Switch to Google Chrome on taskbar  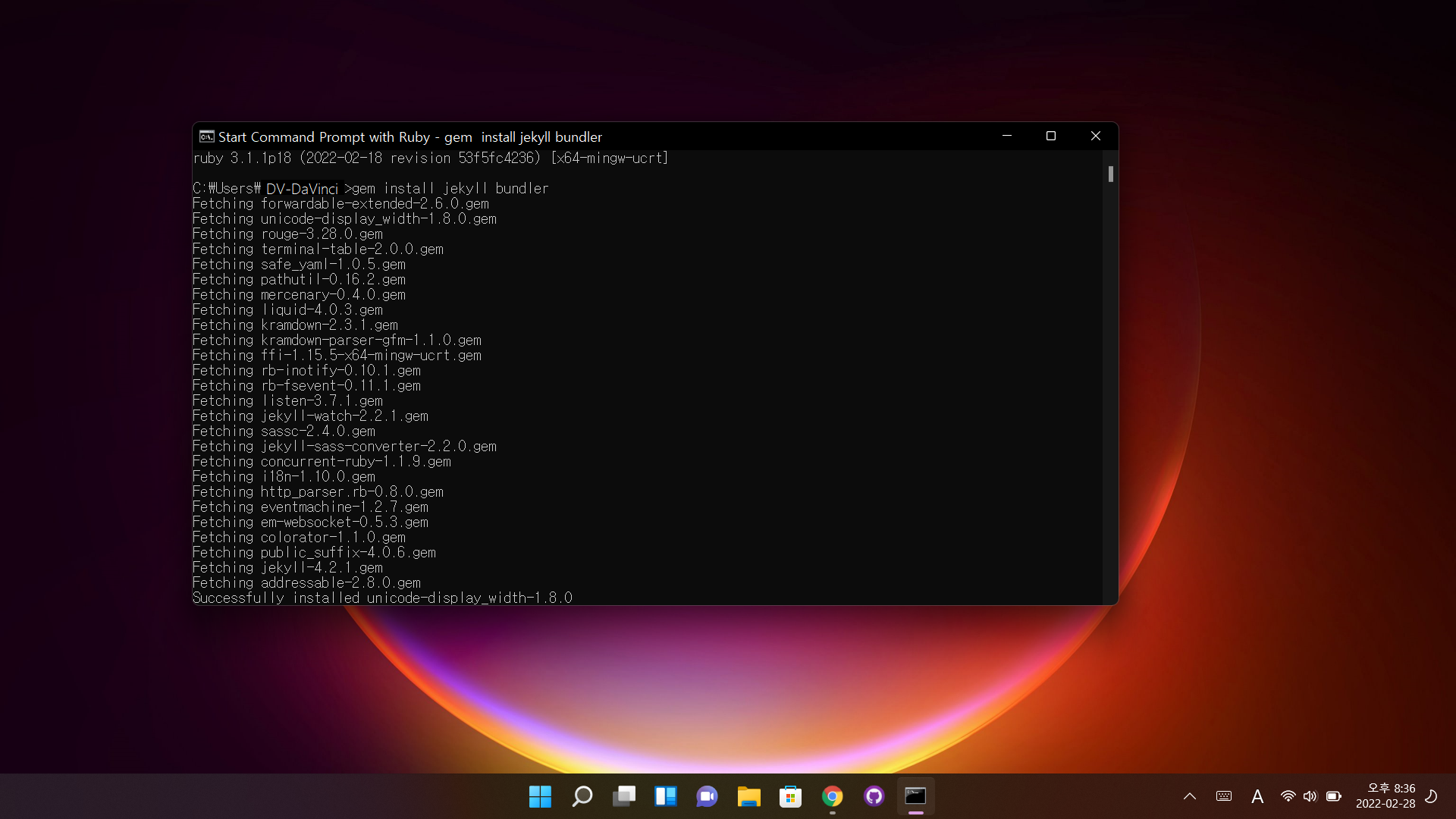point(832,796)
